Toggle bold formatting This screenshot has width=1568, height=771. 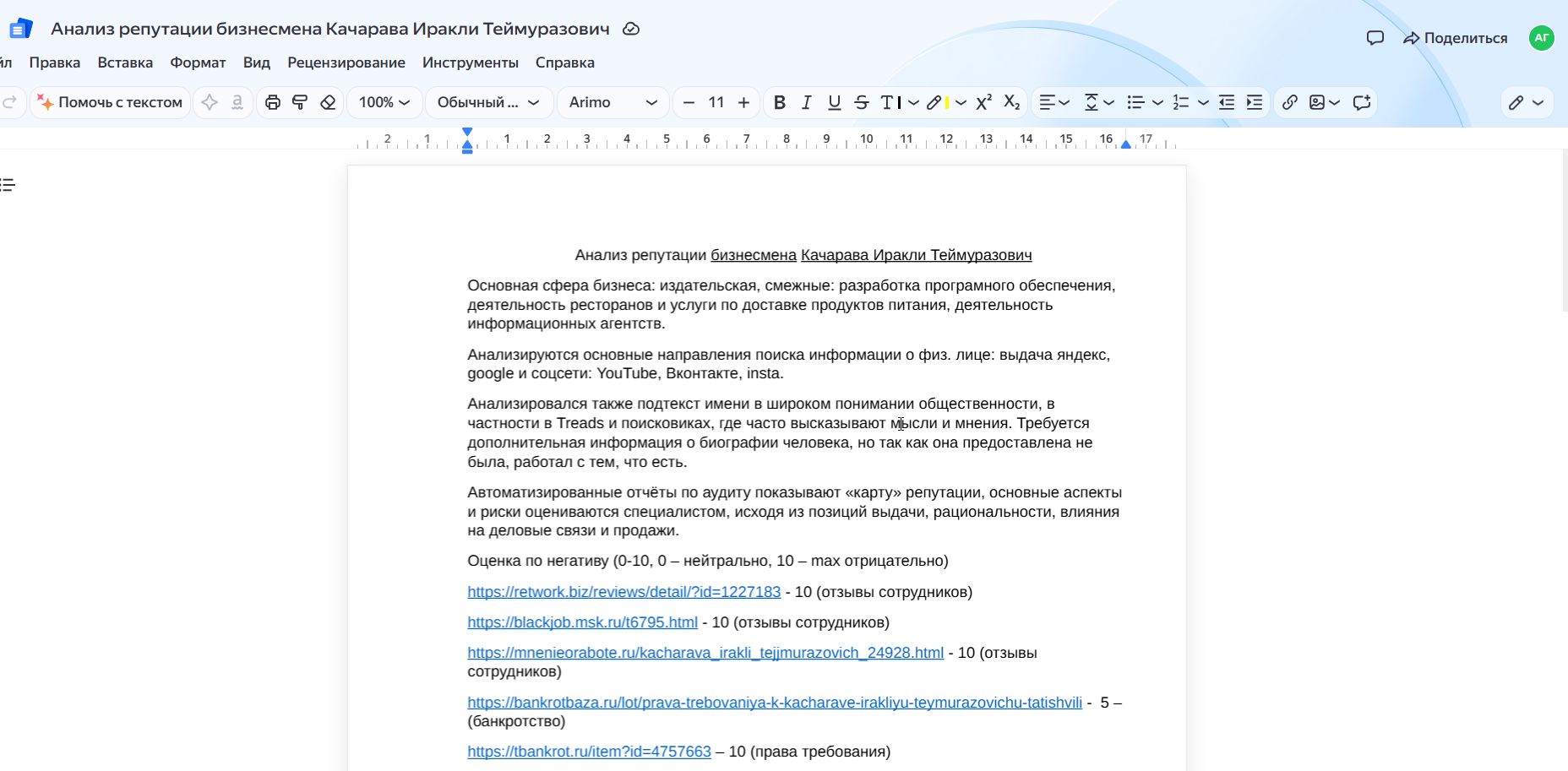click(780, 102)
